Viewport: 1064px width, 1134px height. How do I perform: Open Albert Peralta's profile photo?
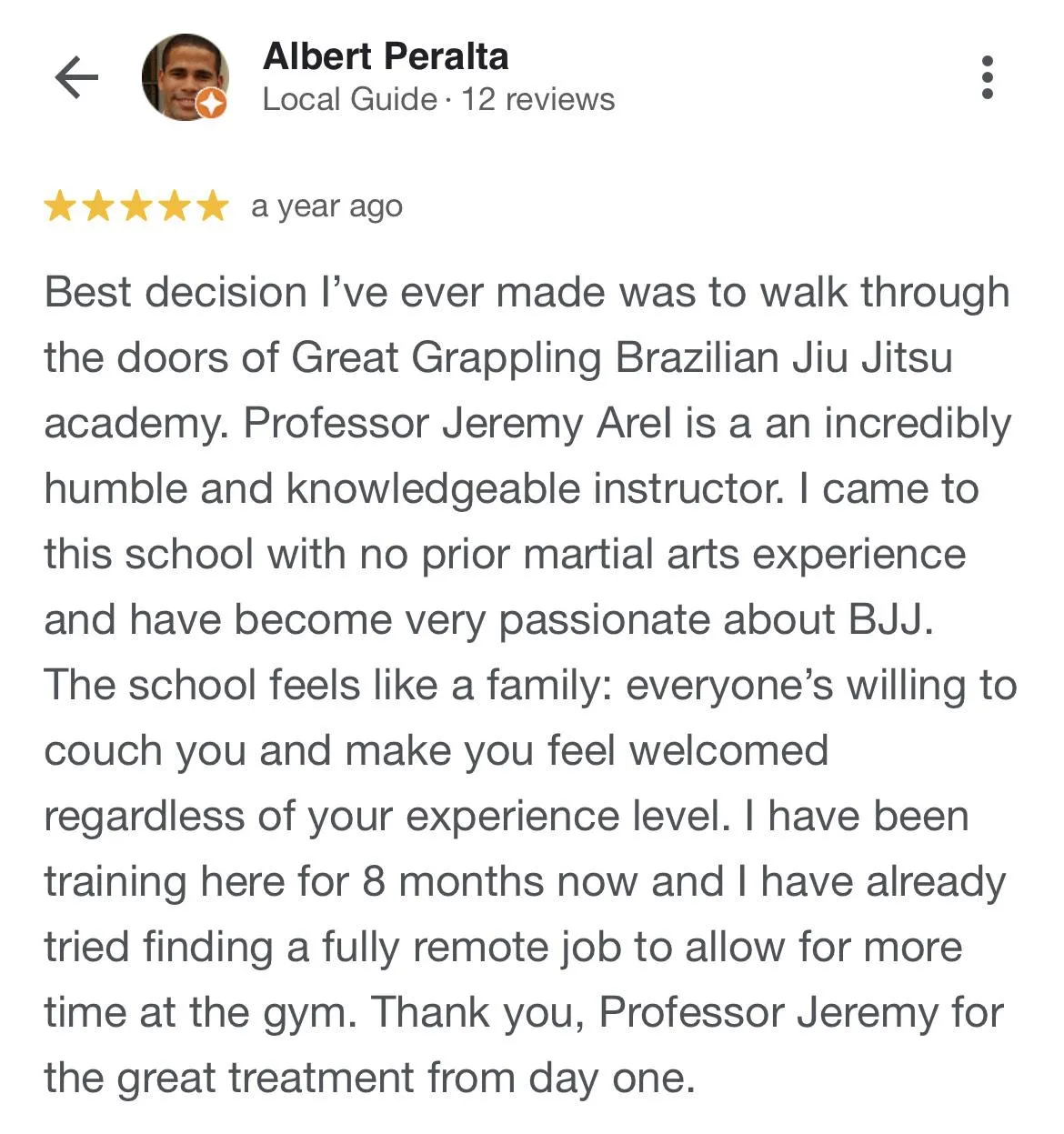(x=182, y=75)
